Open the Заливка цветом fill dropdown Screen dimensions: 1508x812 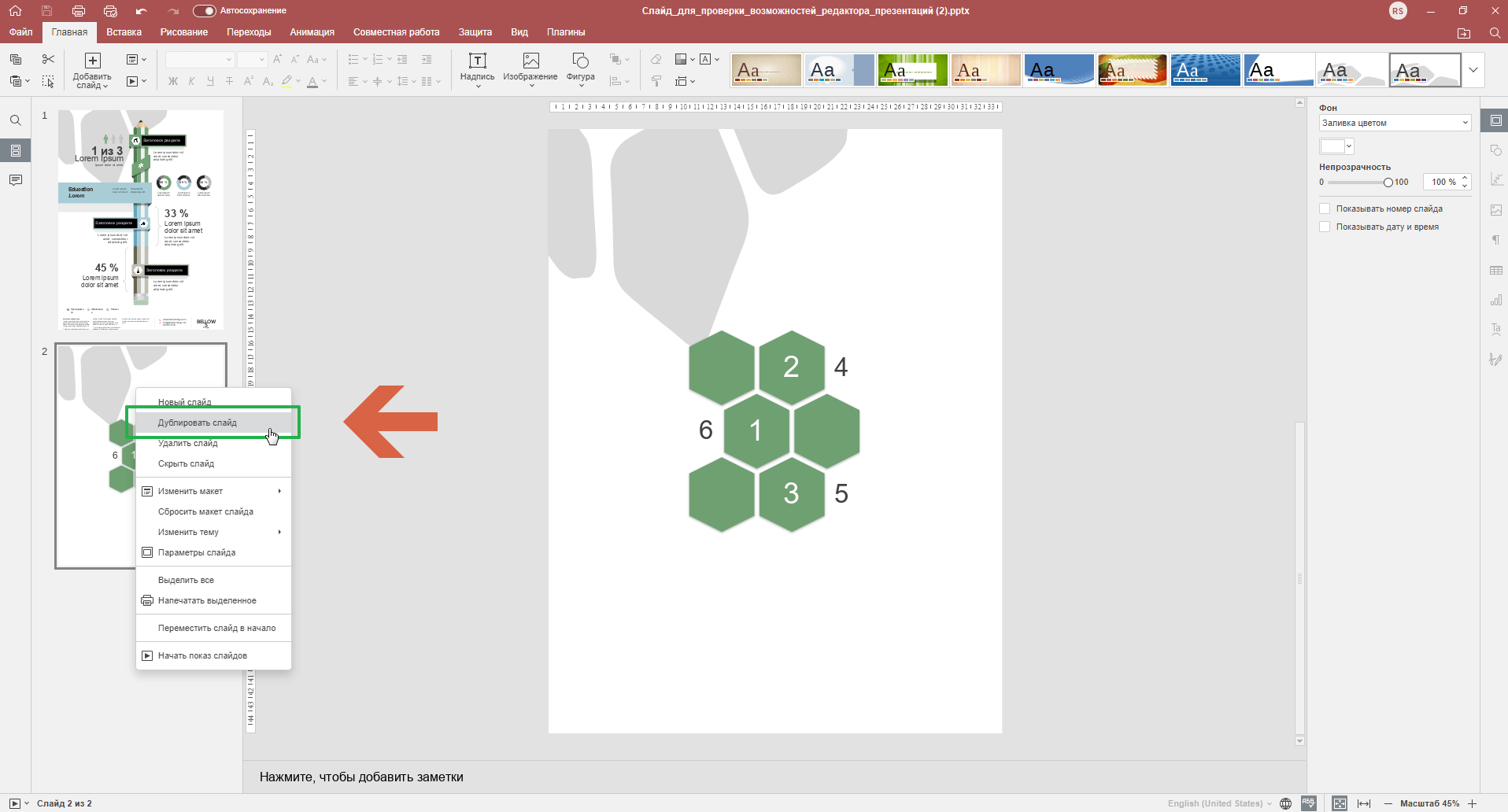tap(1395, 123)
